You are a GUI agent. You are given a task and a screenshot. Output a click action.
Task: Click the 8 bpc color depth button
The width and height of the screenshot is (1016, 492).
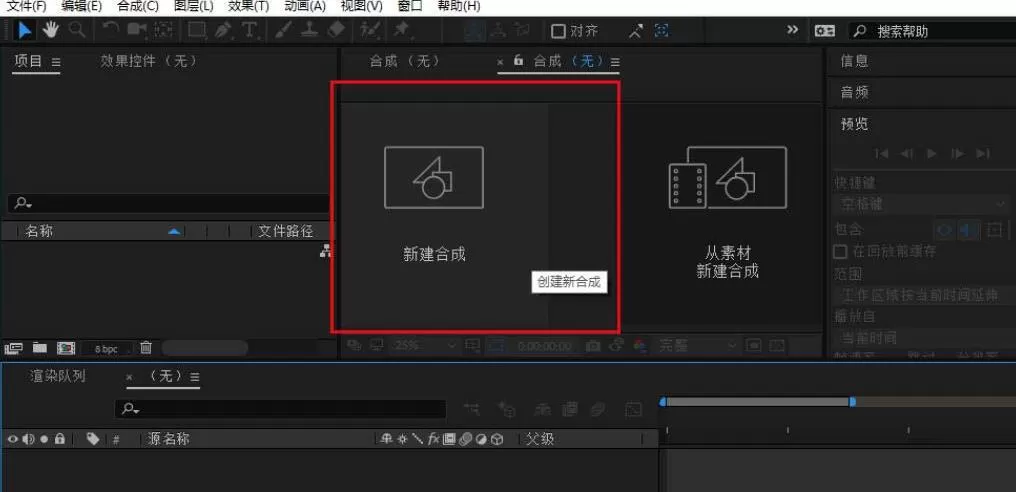[x=106, y=349]
